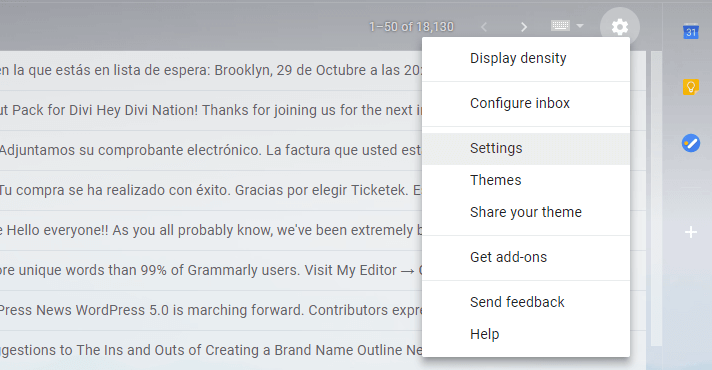Open the keyboard input tools icon
The image size is (712, 370).
[560, 25]
